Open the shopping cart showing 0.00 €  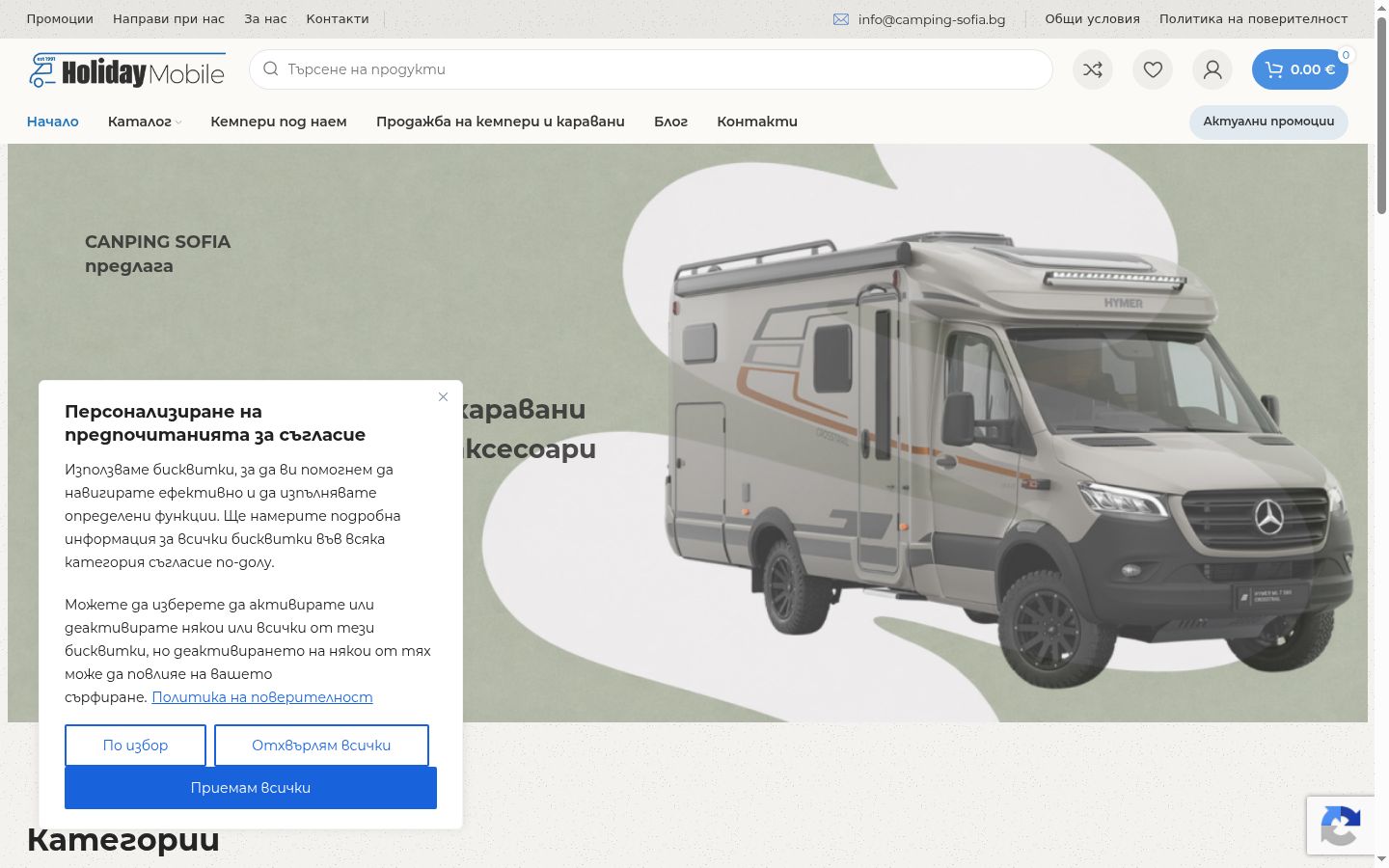pos(1300,69)
